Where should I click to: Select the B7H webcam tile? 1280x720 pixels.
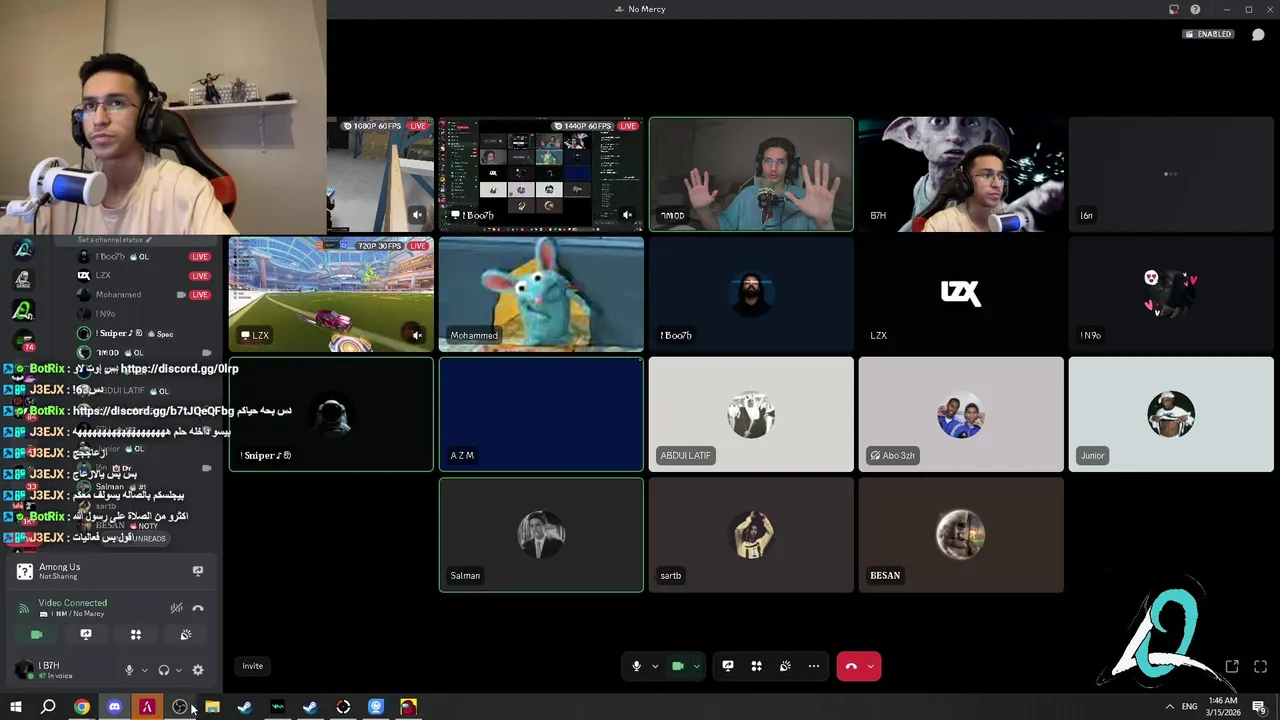pyautogui.click(x=961, y=174)
